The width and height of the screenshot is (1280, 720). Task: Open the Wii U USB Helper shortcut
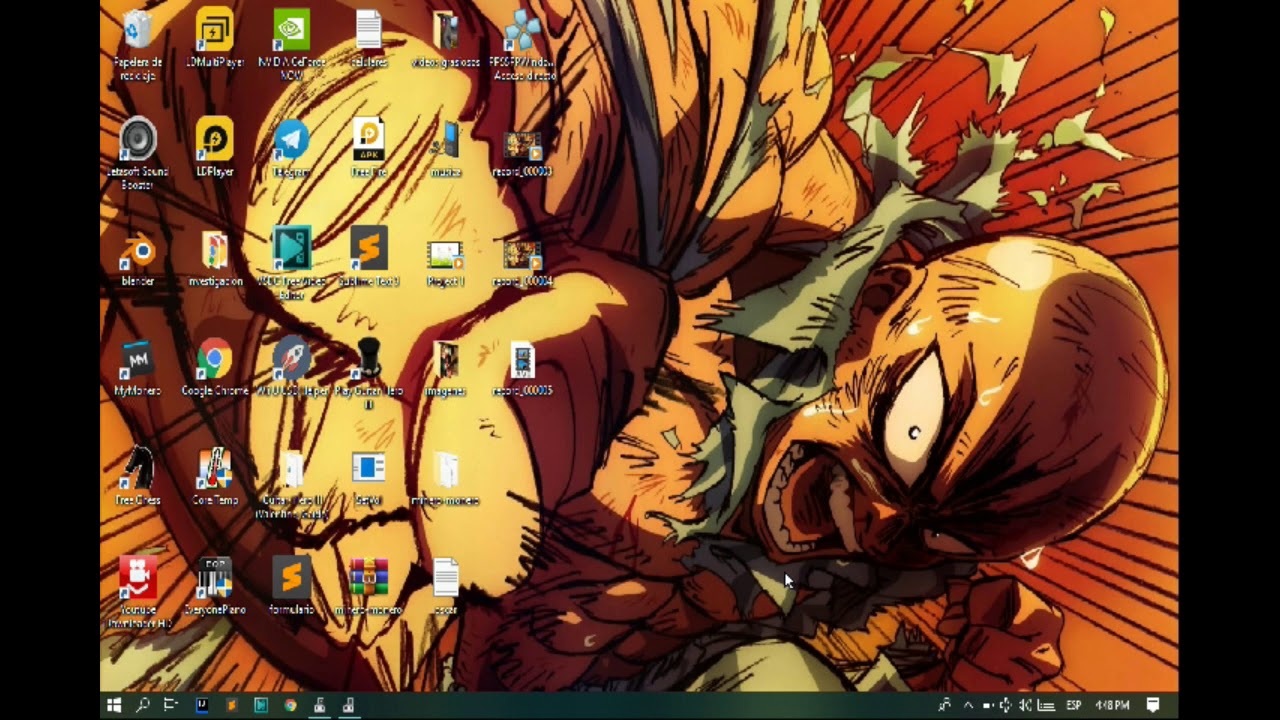click(x=292, y=368)
